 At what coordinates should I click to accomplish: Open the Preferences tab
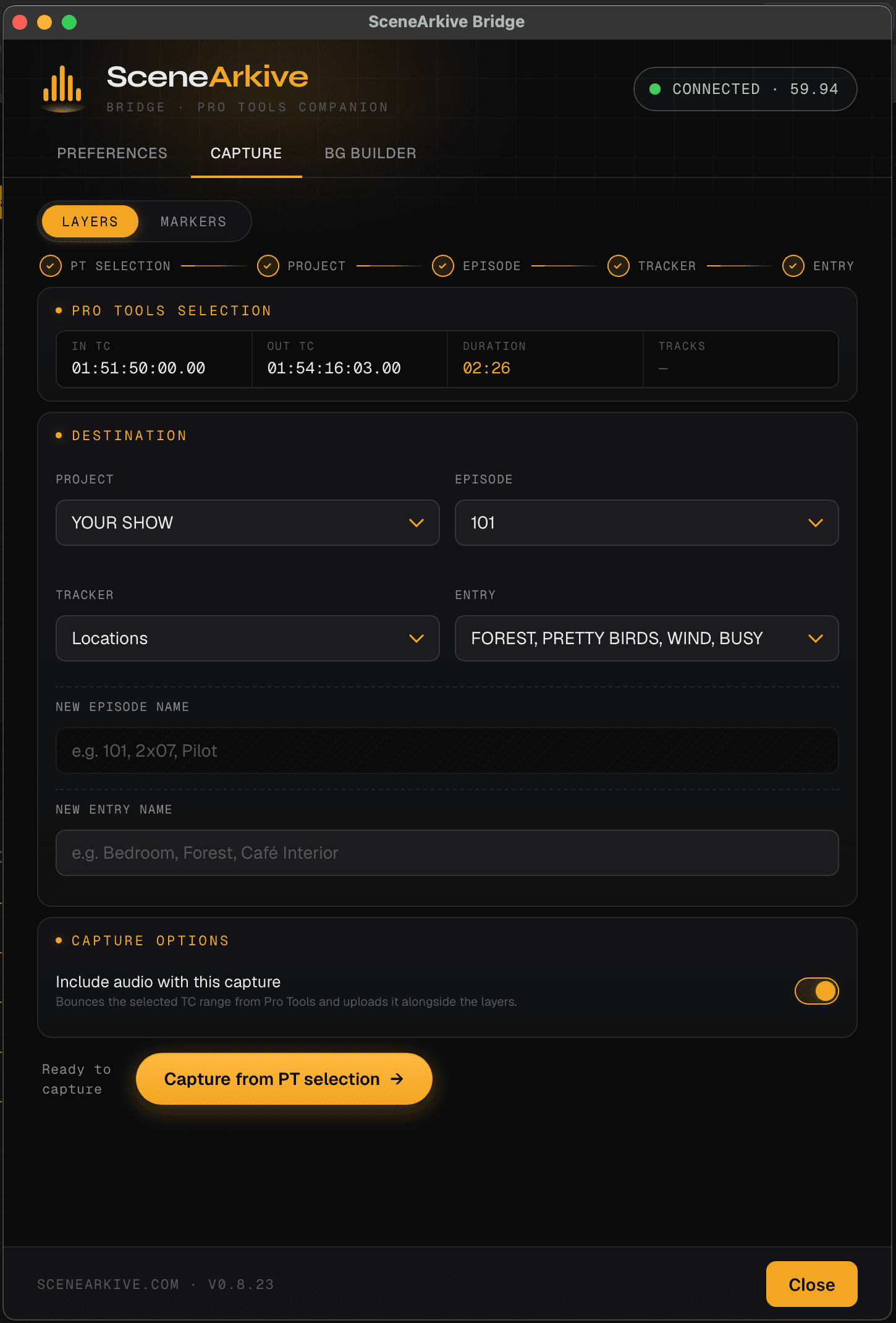click(112, 153)
